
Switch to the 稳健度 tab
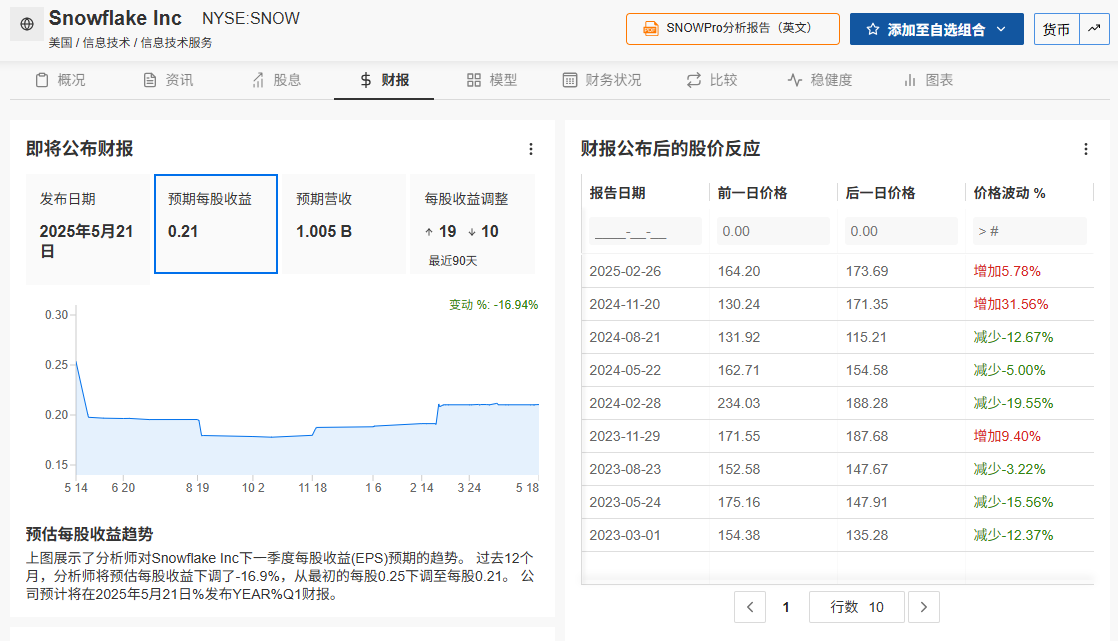(x=820, y=80)
